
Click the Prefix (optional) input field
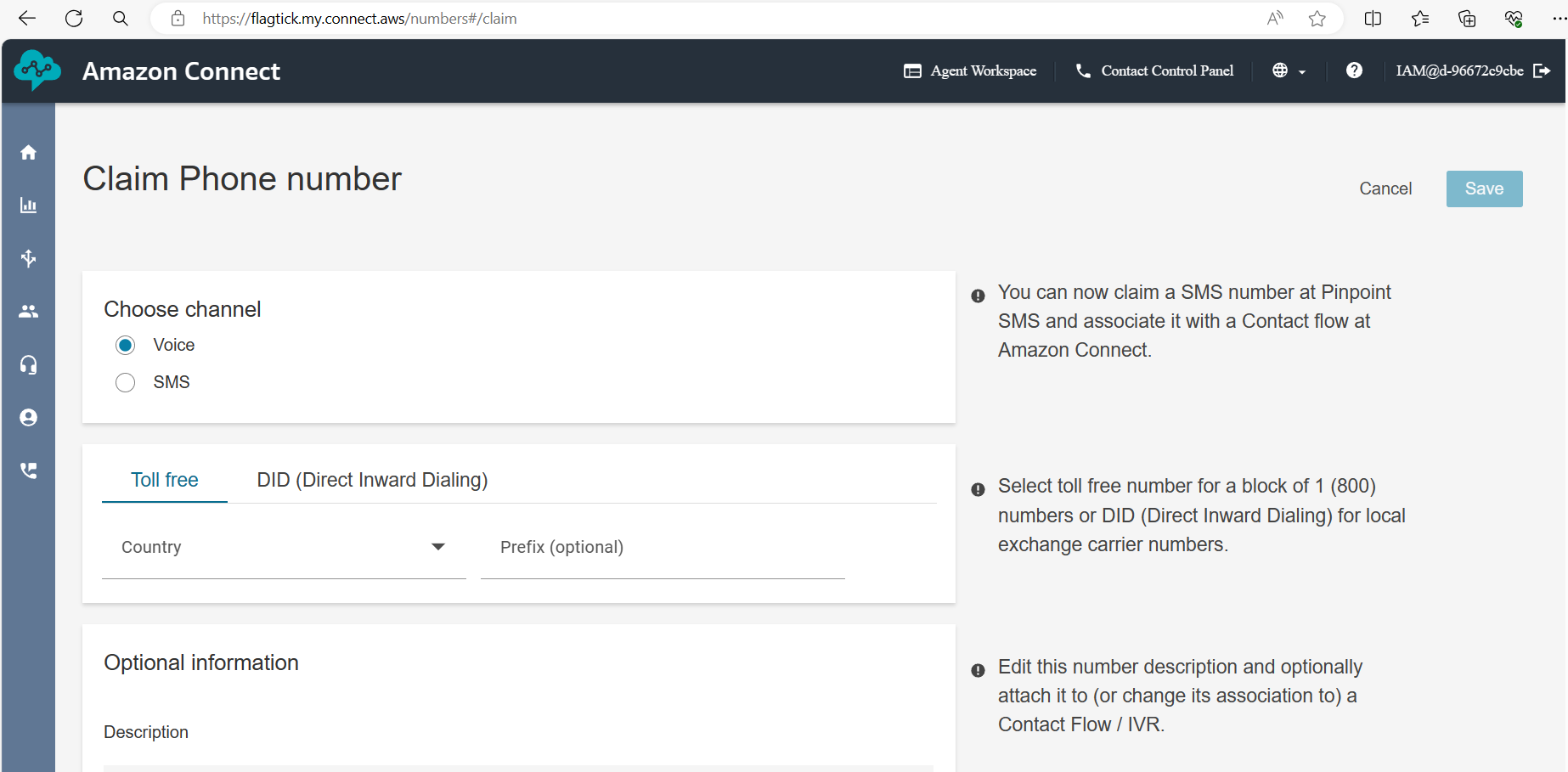click(x=663, y=548)
